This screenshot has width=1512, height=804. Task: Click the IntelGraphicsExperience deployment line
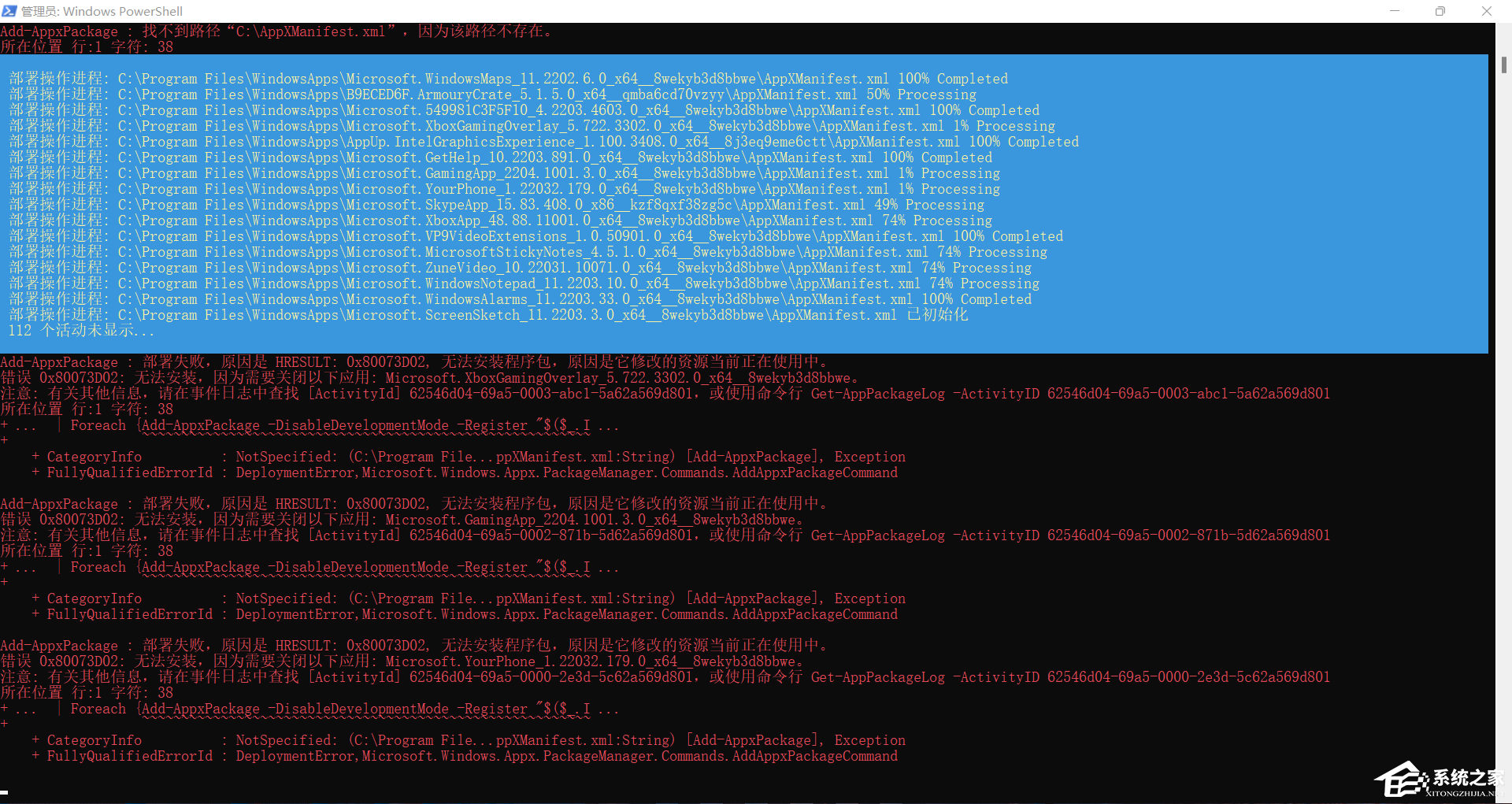pyautogui.click(x=544, y=142)
